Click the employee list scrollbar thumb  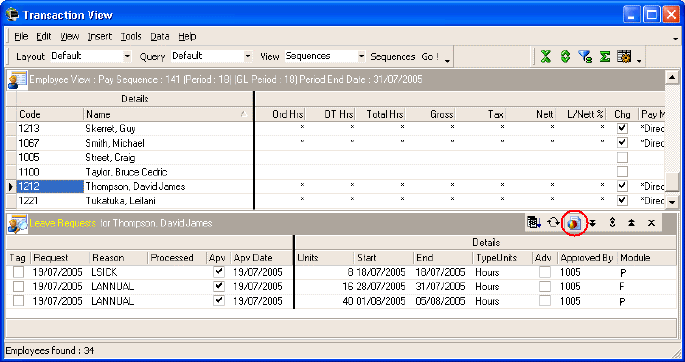tap(671, 181)
